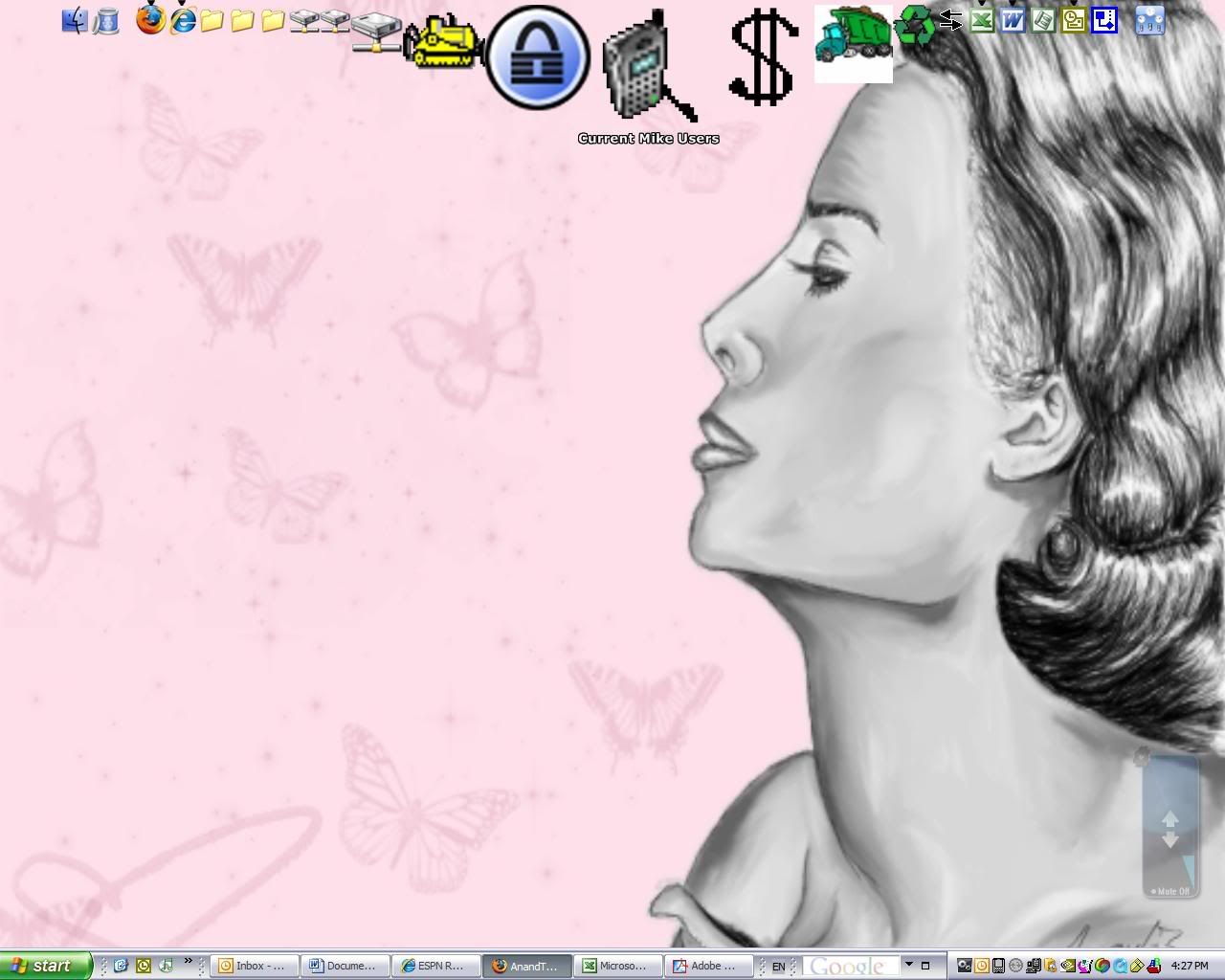Toggle Mute Off on volume widget
Image resolution: width=1225 pixels, height=980 pixels.
point(1171,891)
